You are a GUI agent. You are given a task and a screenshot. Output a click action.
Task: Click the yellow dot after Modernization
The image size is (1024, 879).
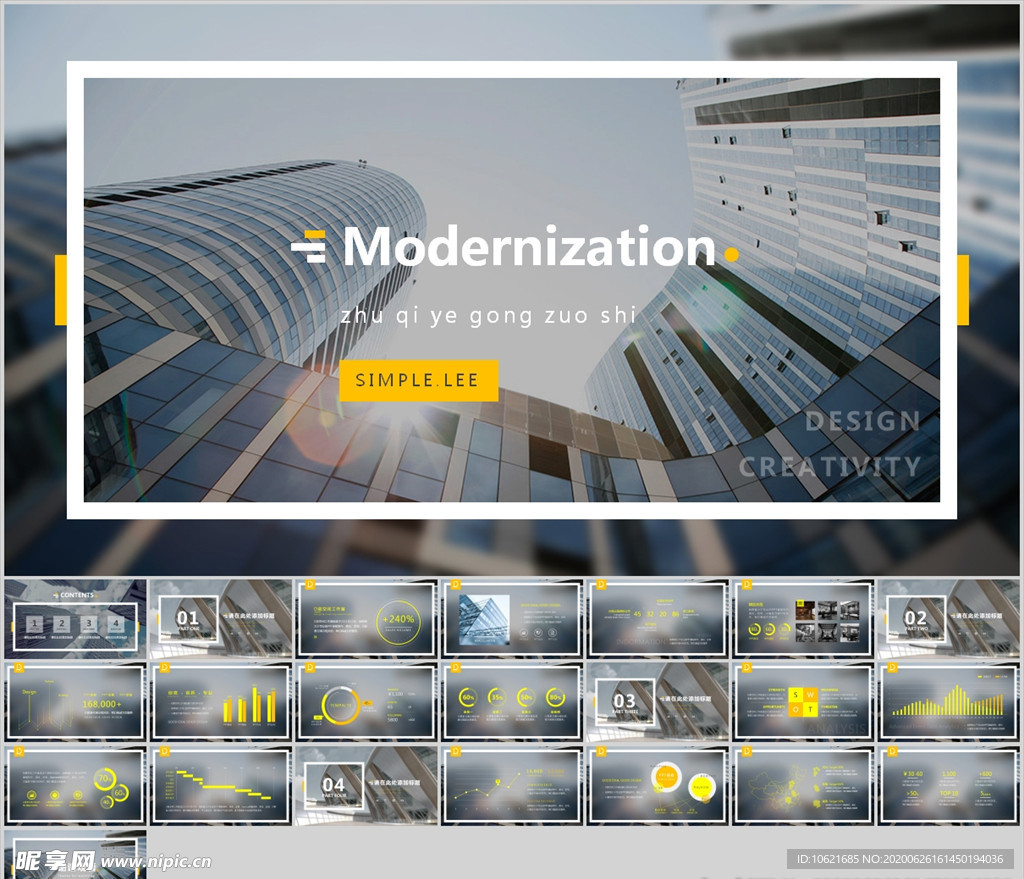coord(732,255)
